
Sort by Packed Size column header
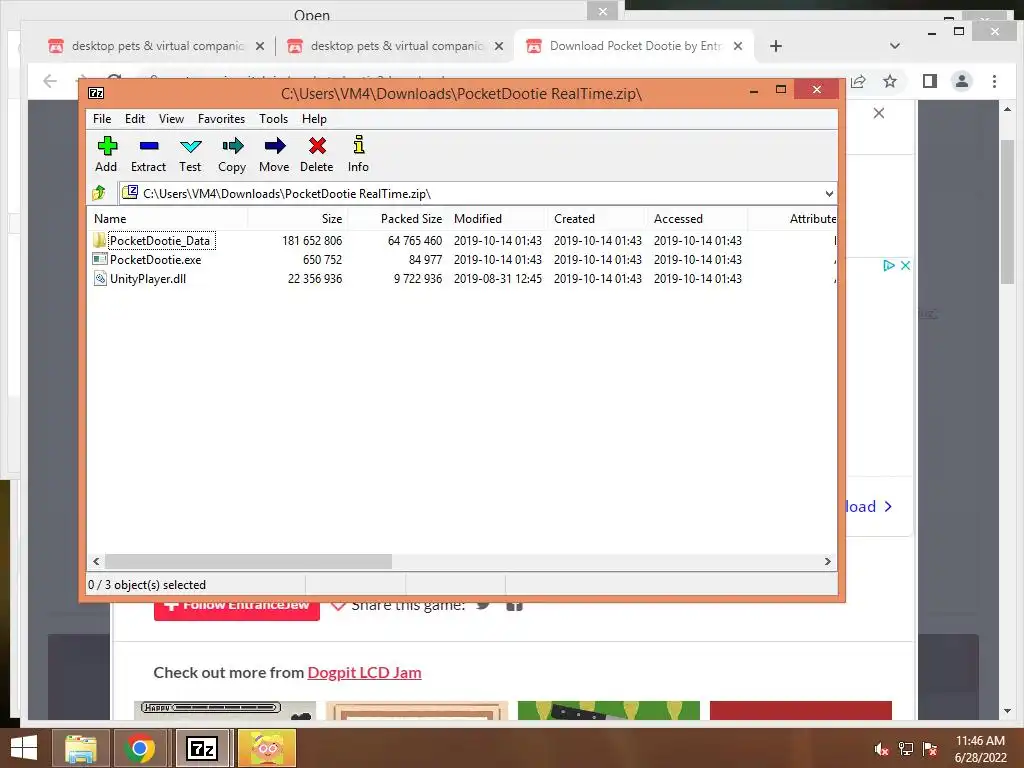397,219
